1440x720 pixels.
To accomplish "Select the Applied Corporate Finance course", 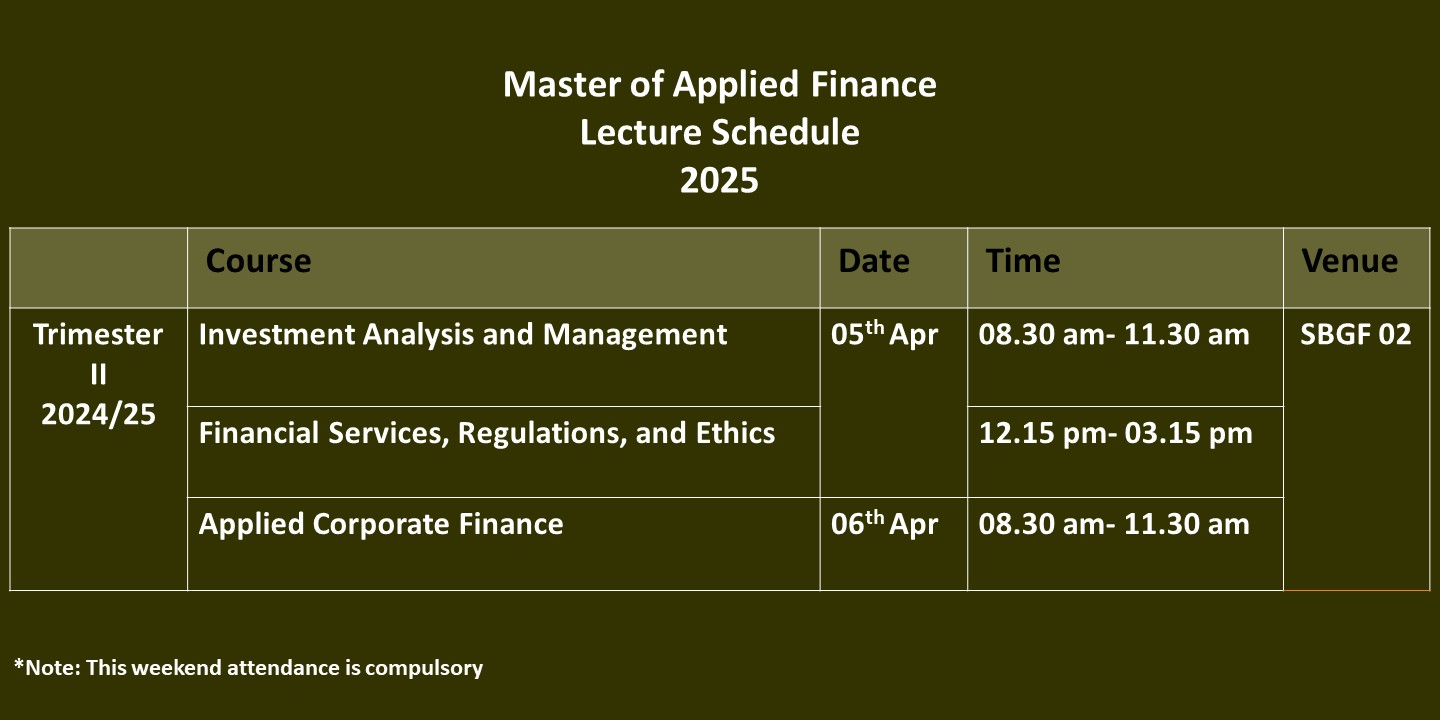I will point(381,524).
